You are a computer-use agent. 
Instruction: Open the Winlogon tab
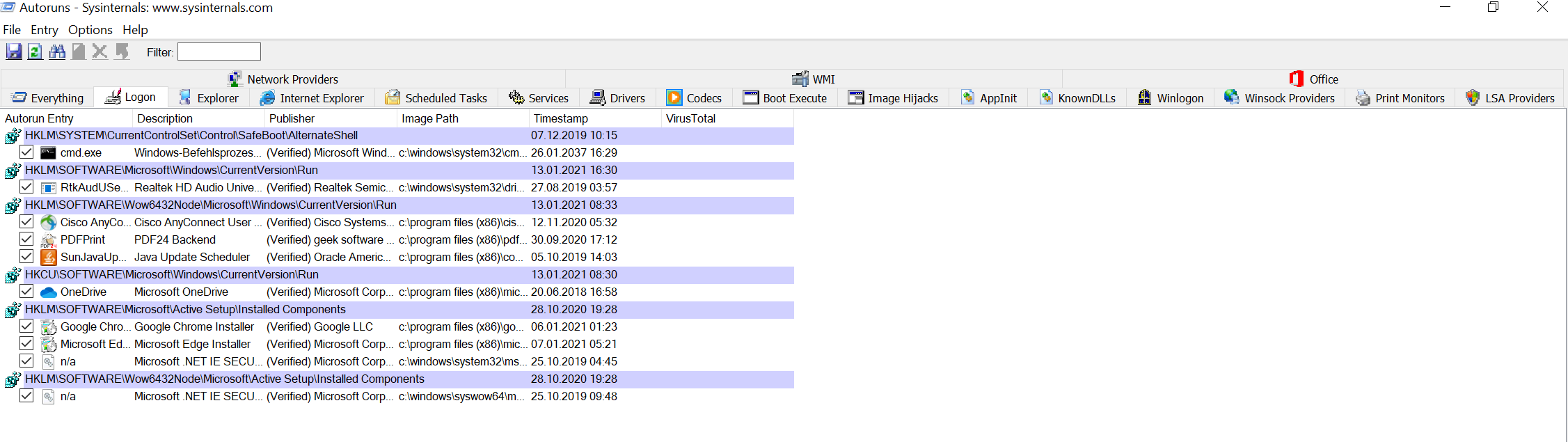pos(1171,98)
